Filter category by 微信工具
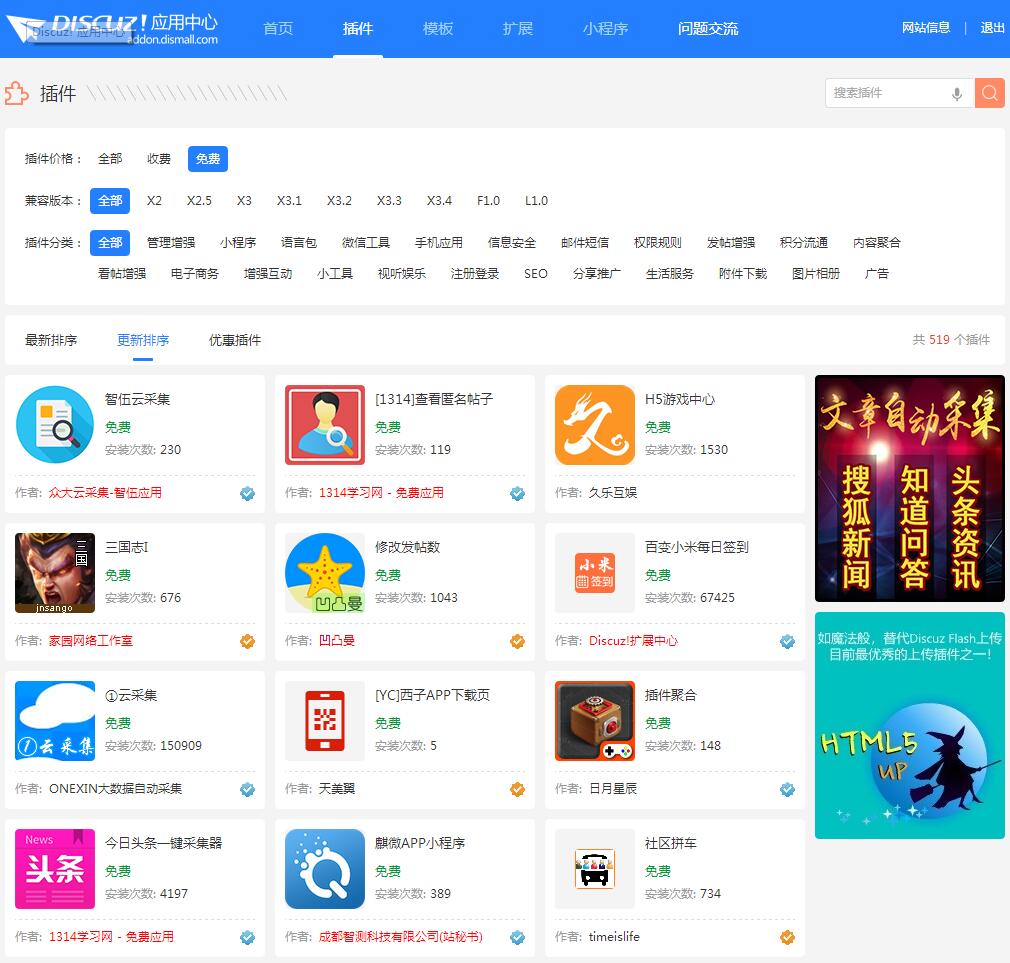The width and height of the screenshot is (1010, 963). pos(366,243)
